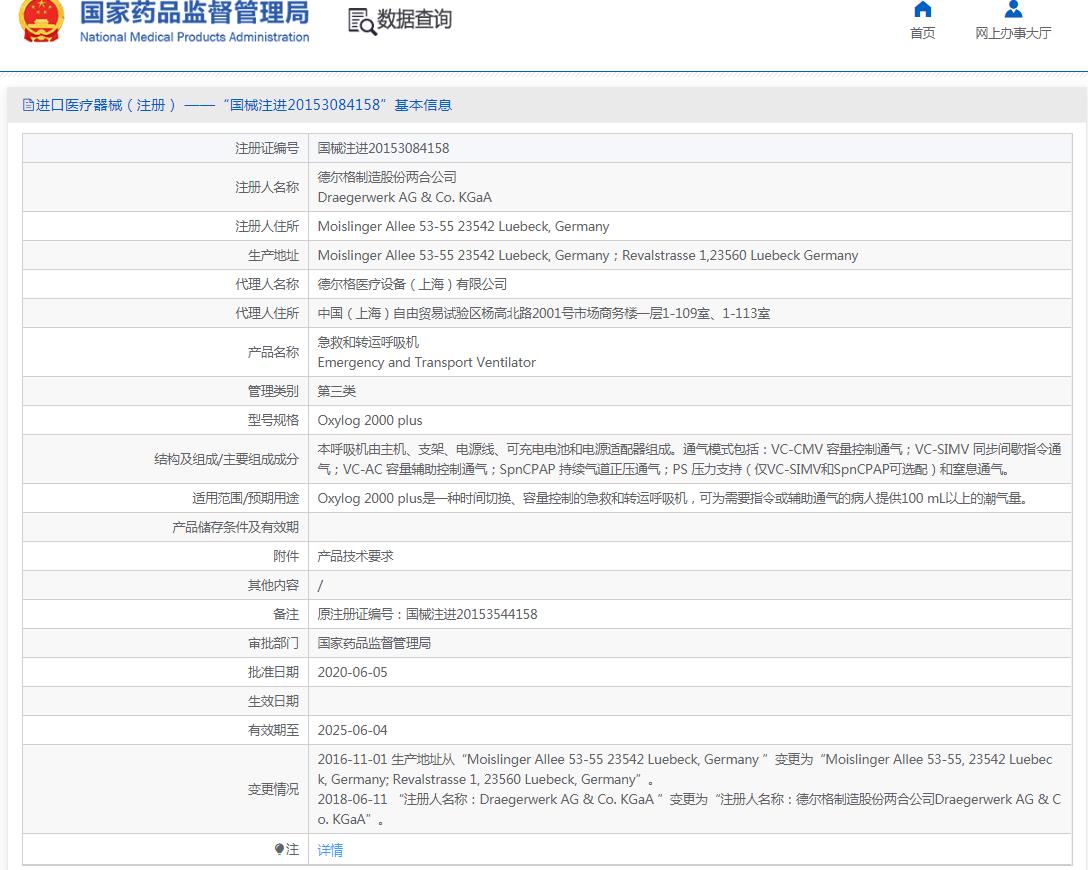Select page title 国械注进20153084158 基本信息

point(337,105)
